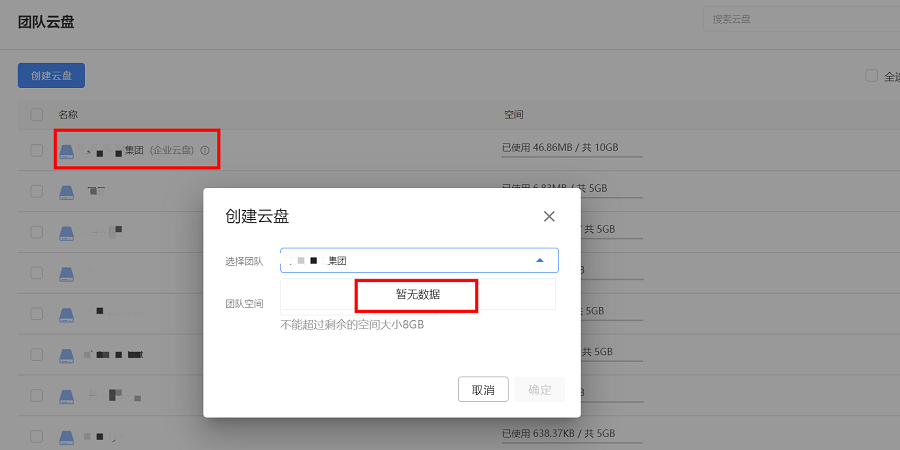Click the disk icon in the third list row
The height and width of the screenshot is (450, 900).
pos(67,232)
